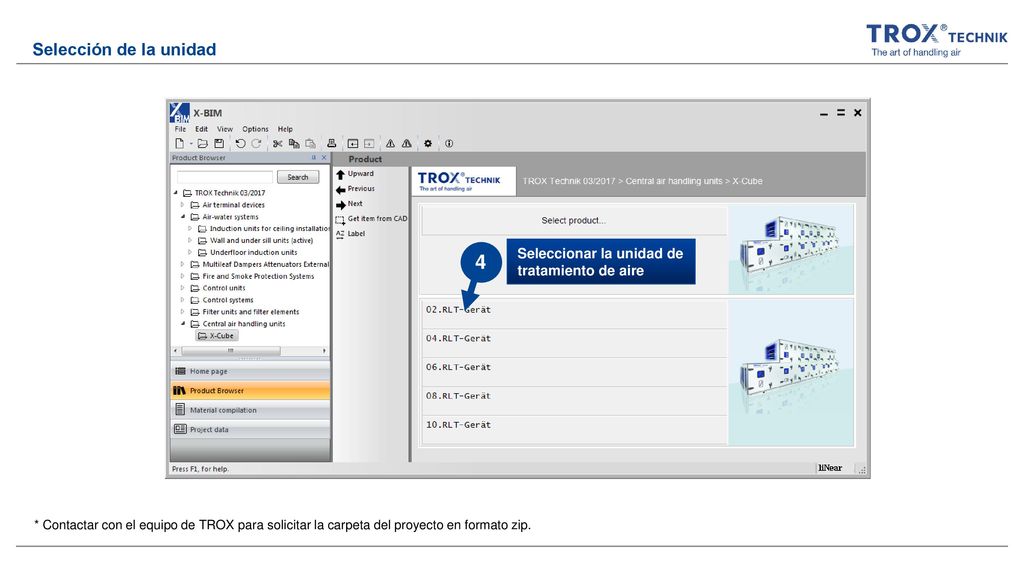Switch to the Project data tab

pos(250,429)
